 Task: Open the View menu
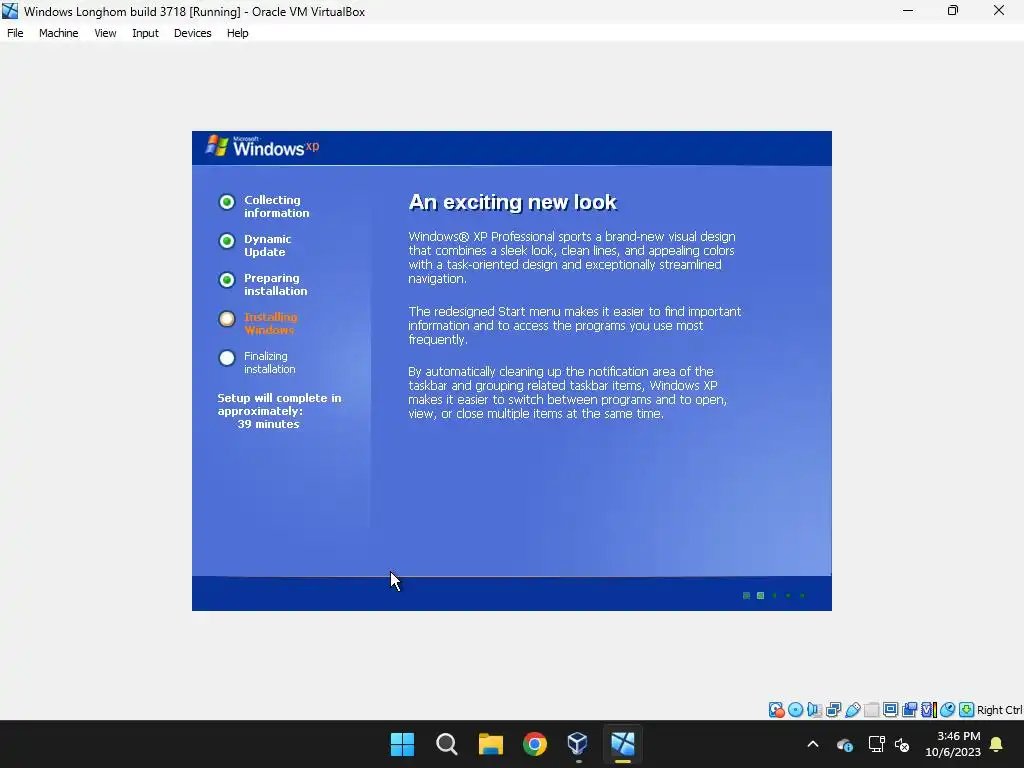point(105,33)
